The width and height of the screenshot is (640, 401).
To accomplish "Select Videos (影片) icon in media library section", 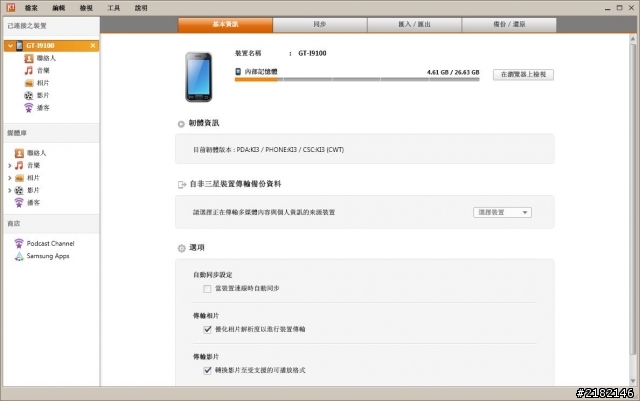I will point(19,190).
